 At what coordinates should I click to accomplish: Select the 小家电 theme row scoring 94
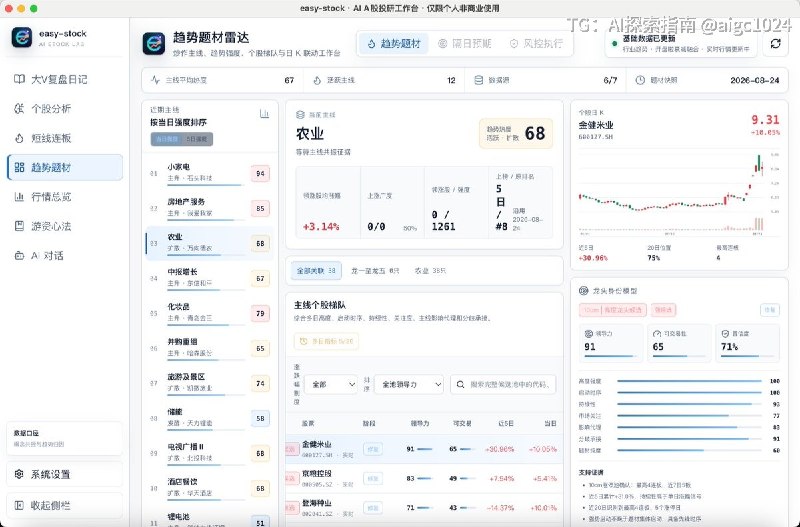pos(210,173)
